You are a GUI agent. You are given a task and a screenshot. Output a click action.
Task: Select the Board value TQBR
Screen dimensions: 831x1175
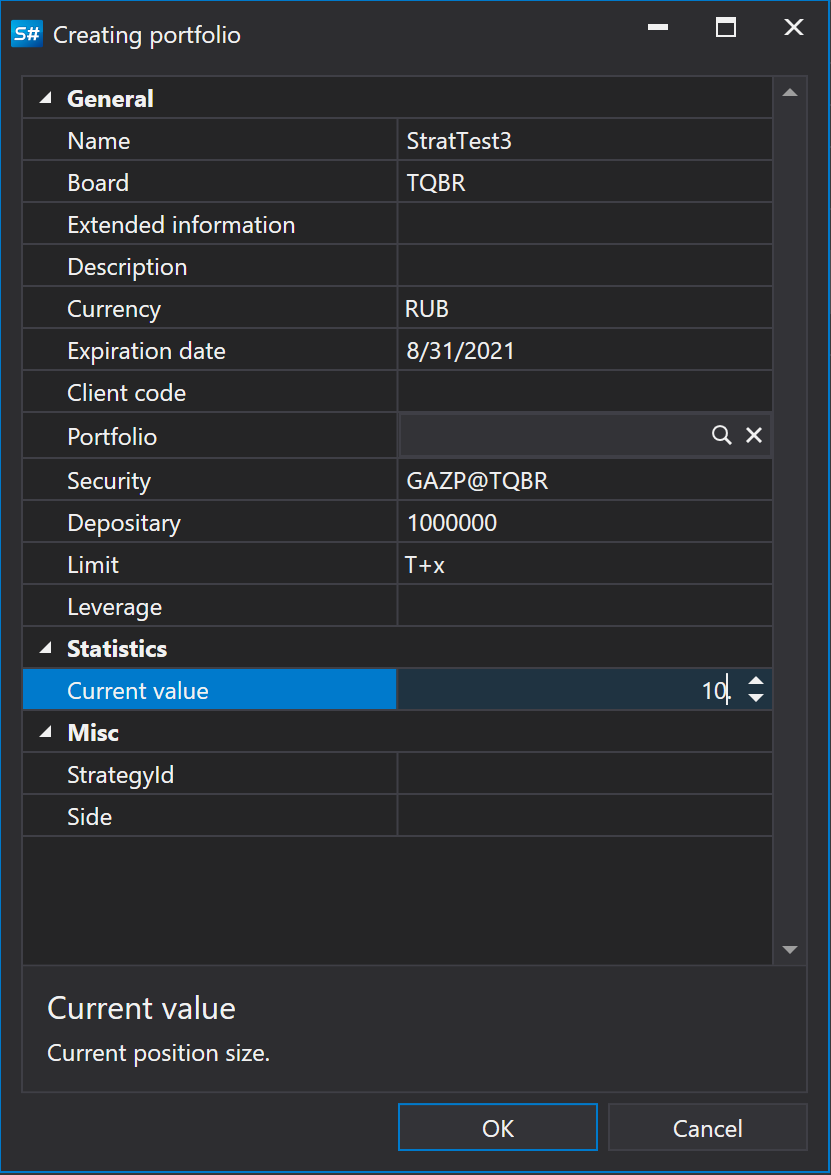tap(584, 183)
